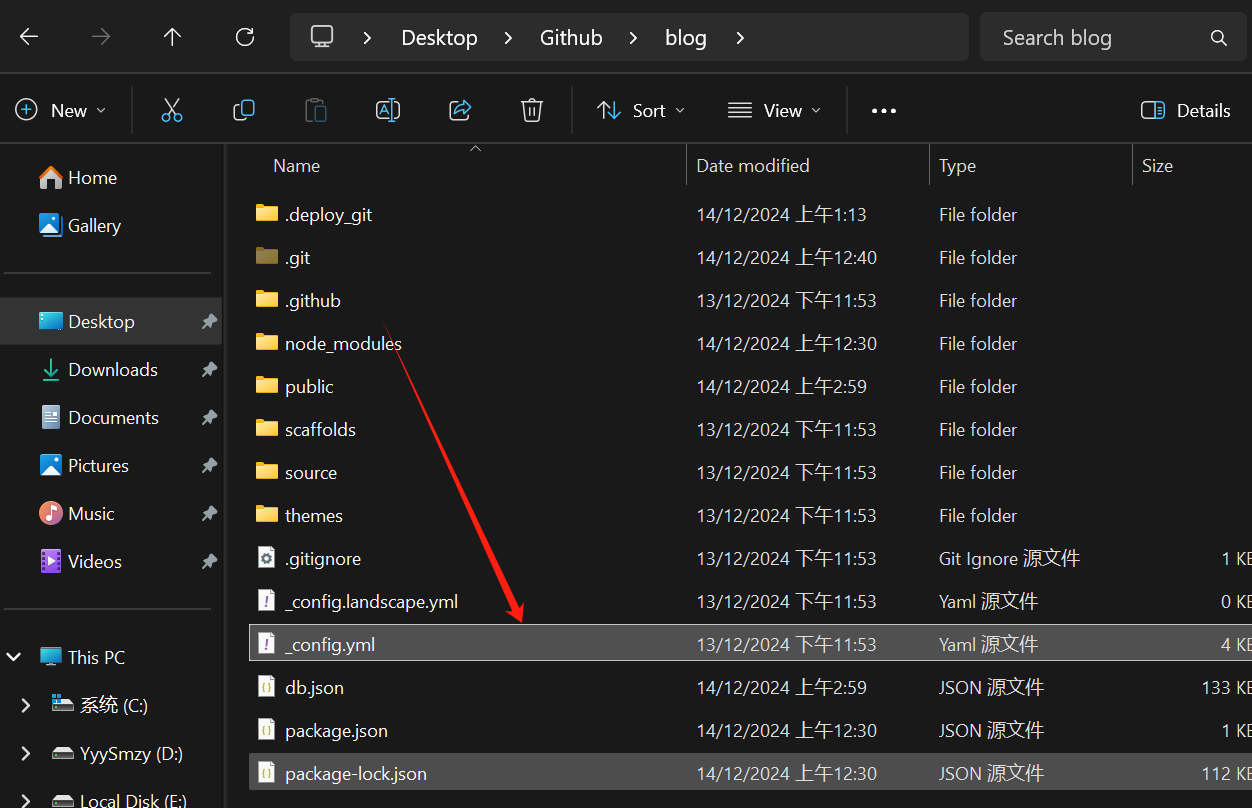Click the Share icon in toolbar
1252x808 pixels.
(x=460, y=110)
